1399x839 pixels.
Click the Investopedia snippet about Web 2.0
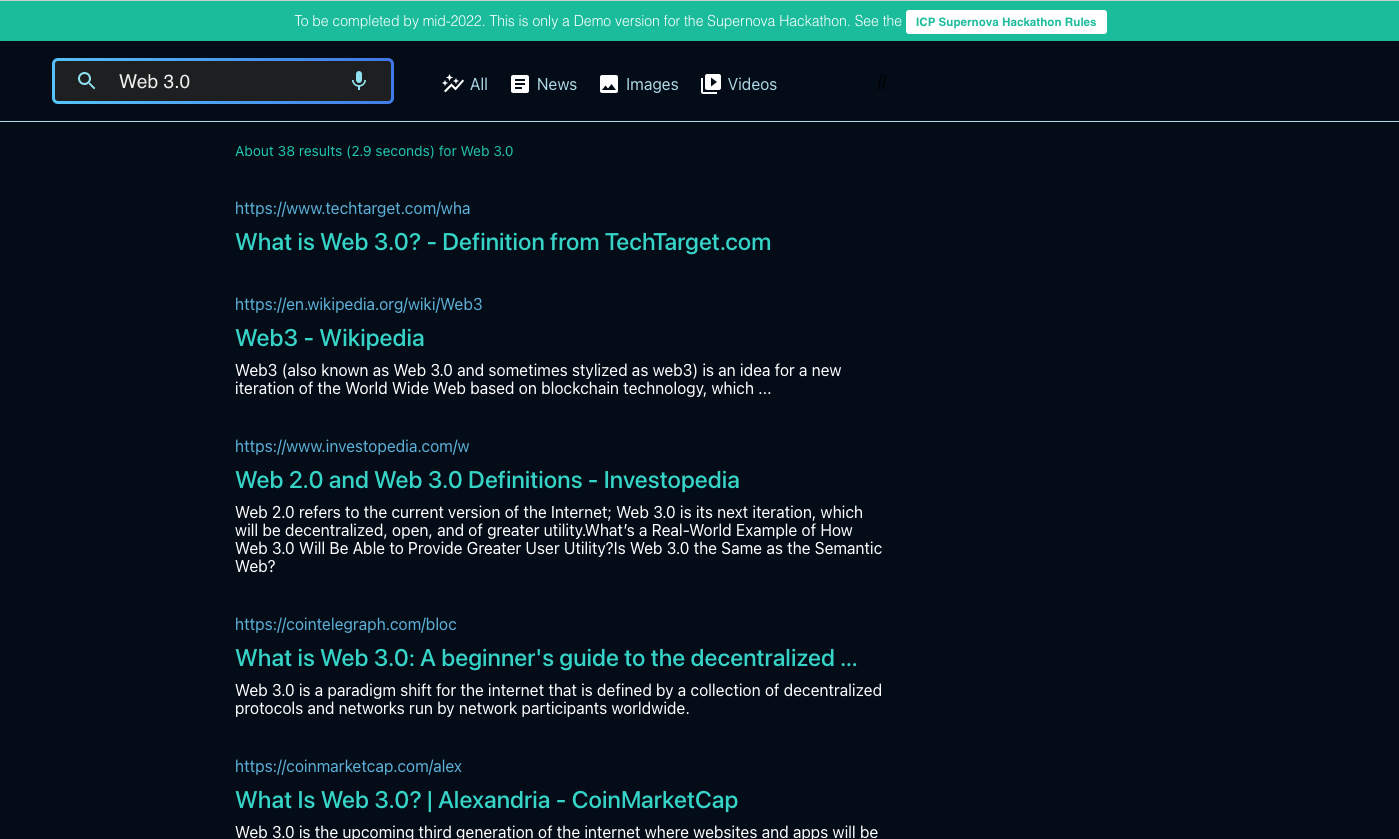coord(558,539)
